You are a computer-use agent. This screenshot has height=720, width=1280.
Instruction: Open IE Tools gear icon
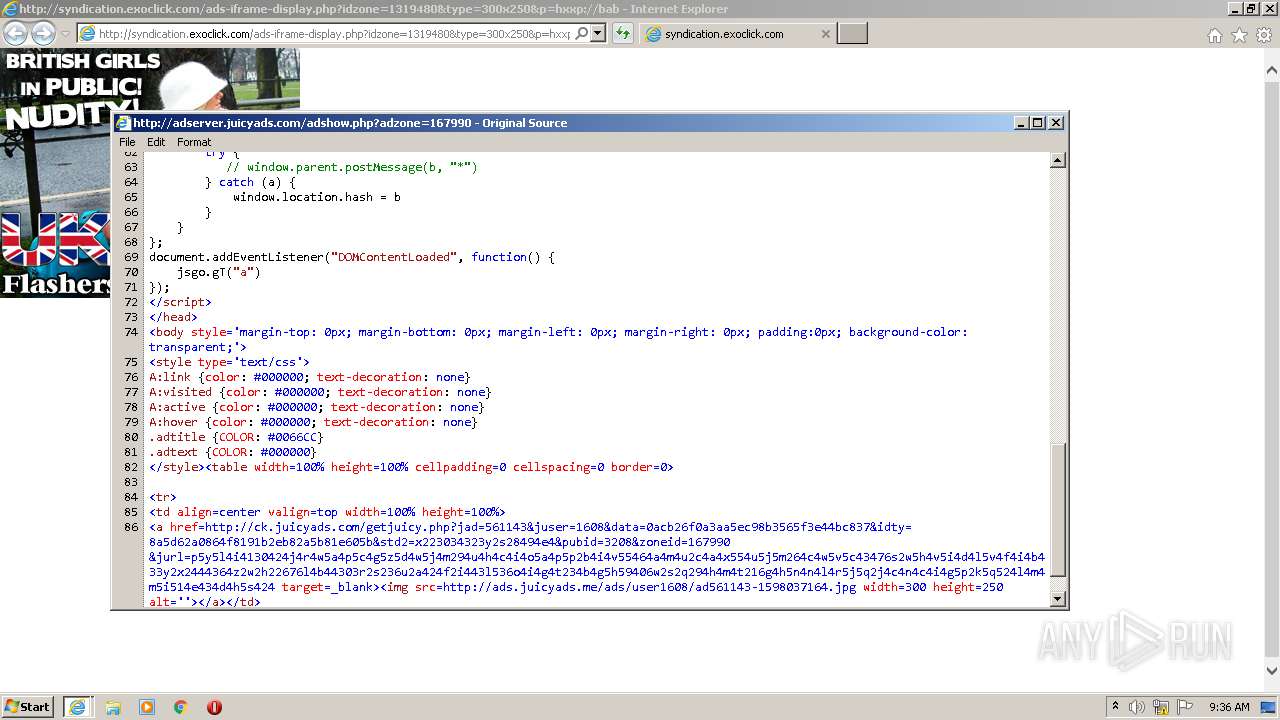(1264, 35)
